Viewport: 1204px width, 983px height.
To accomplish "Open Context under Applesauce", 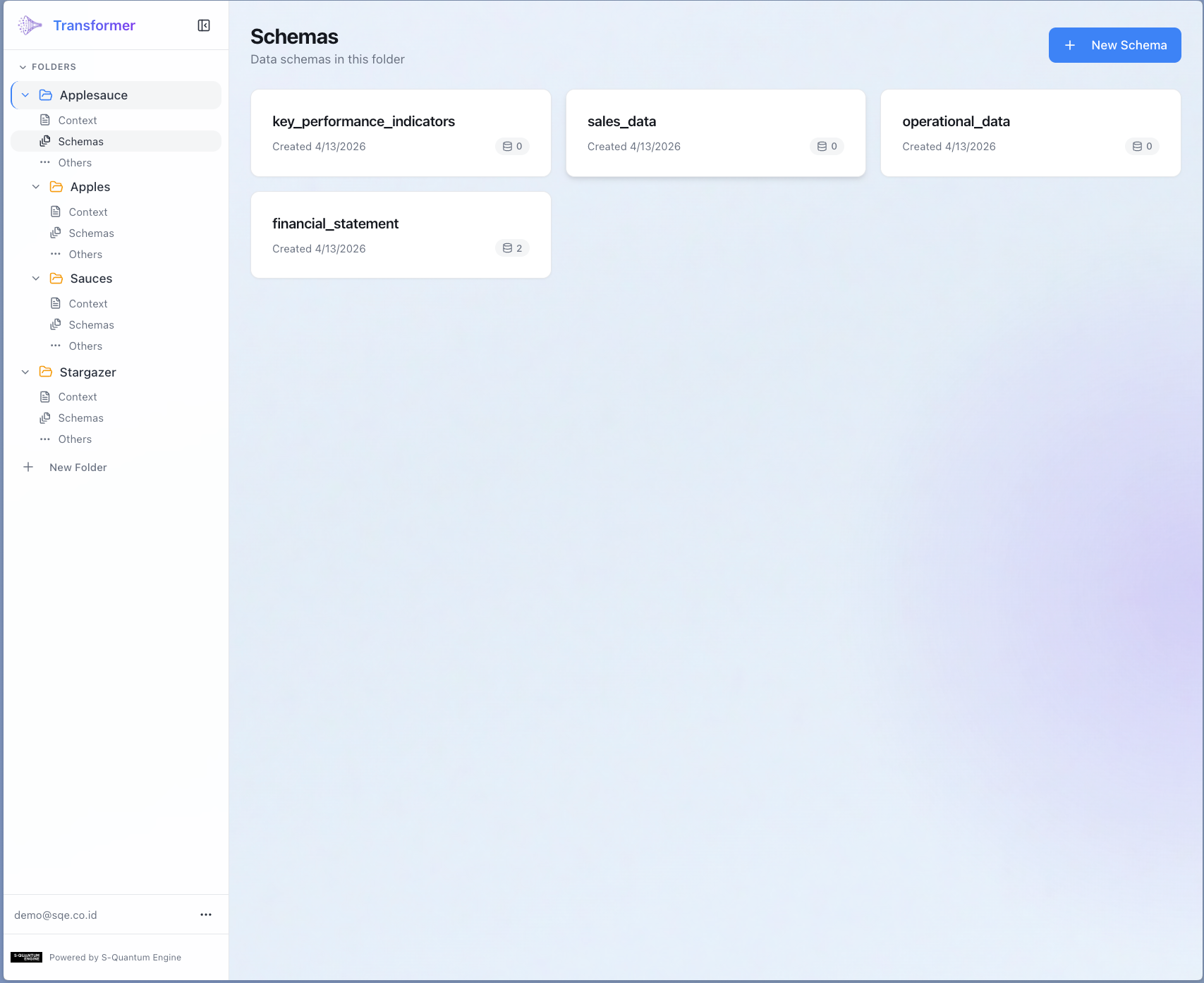I will point(78,121).
